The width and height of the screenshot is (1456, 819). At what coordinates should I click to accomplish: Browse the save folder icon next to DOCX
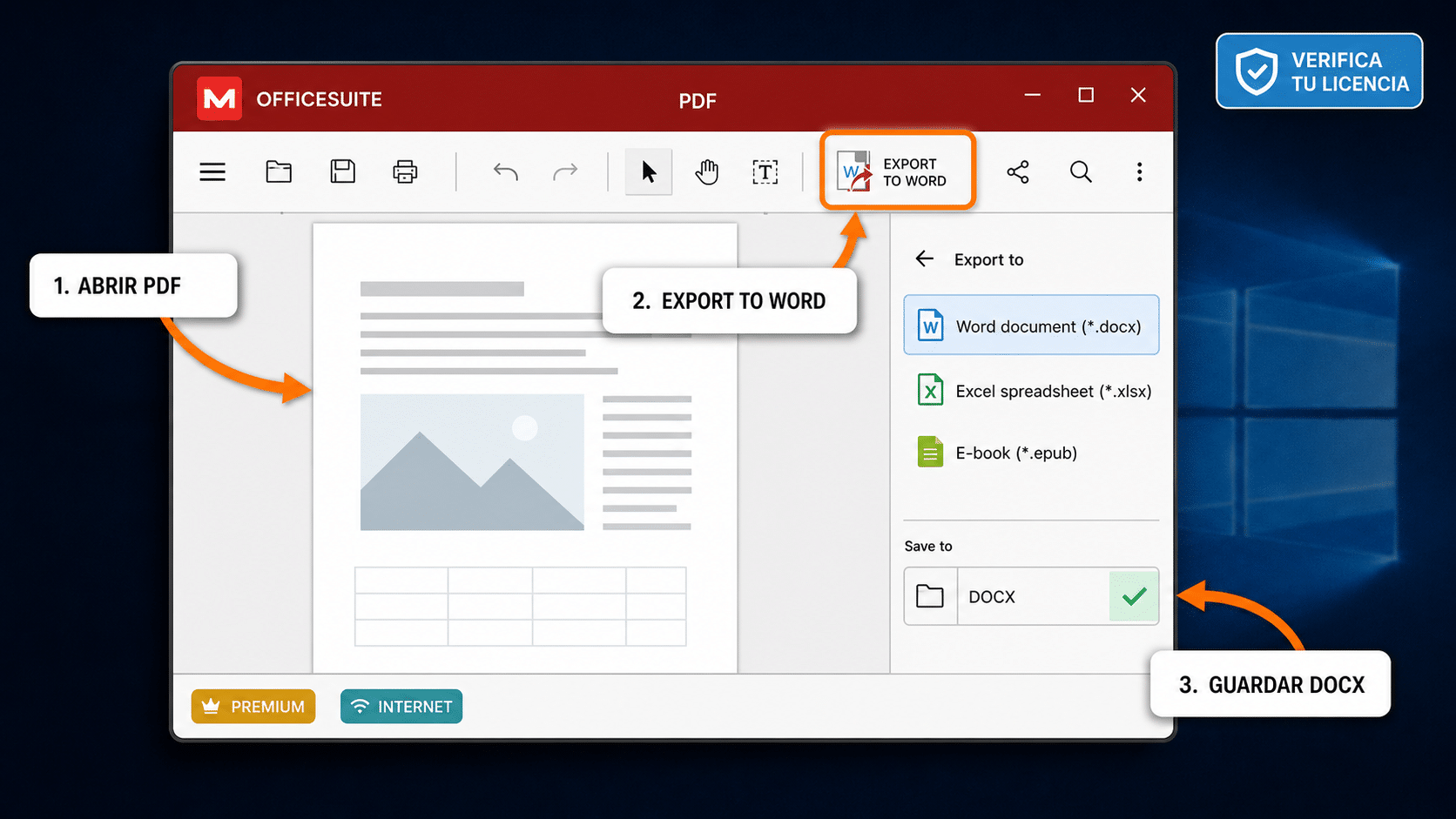coord(930,596)
